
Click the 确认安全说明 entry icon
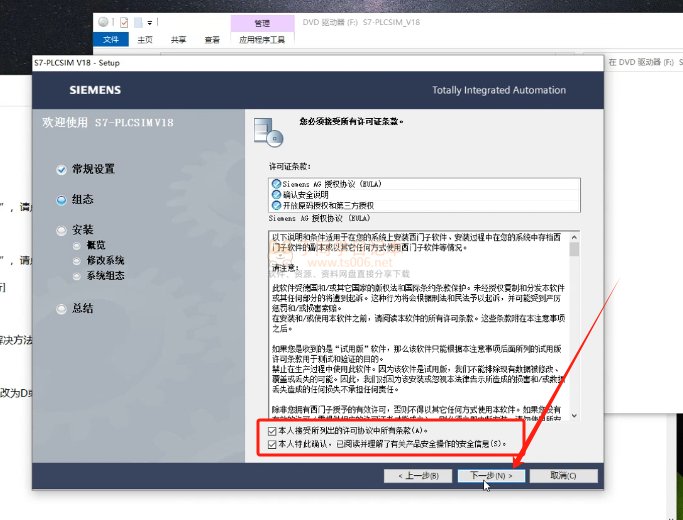point(276,194)
